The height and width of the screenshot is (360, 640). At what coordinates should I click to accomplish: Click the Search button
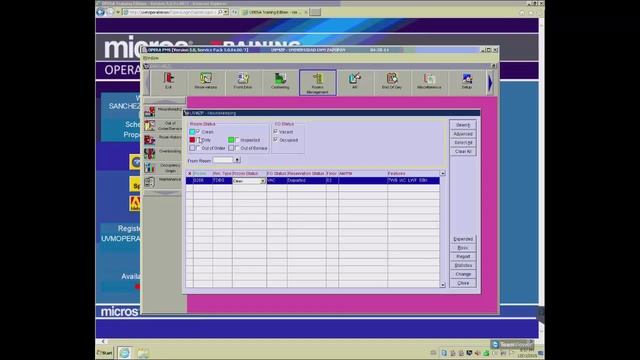click(x=463, y=125)
